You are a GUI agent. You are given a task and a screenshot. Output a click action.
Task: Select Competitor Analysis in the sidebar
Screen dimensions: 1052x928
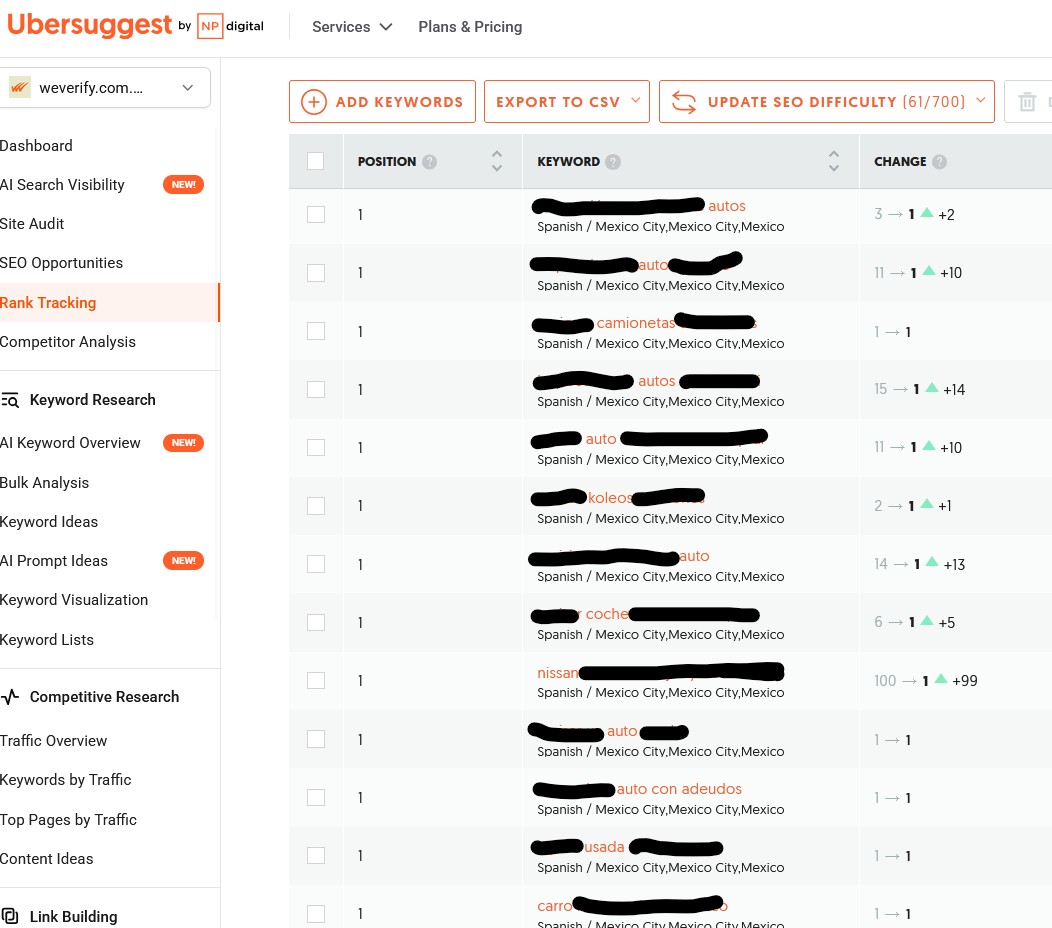68,341
